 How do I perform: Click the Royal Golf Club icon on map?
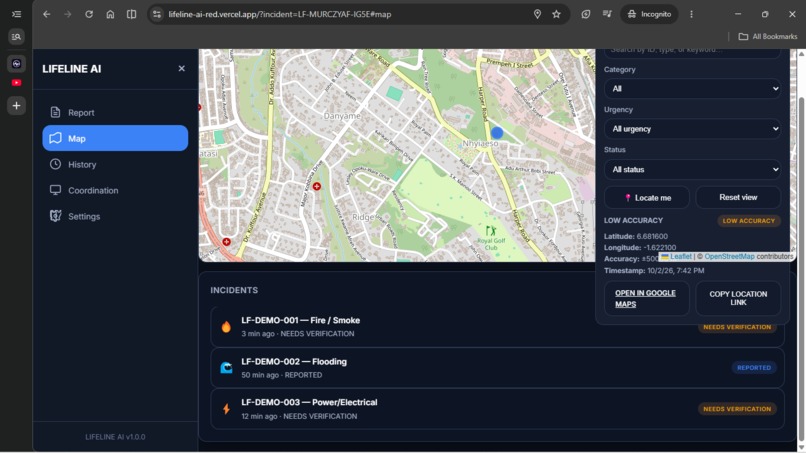point(491,231)
